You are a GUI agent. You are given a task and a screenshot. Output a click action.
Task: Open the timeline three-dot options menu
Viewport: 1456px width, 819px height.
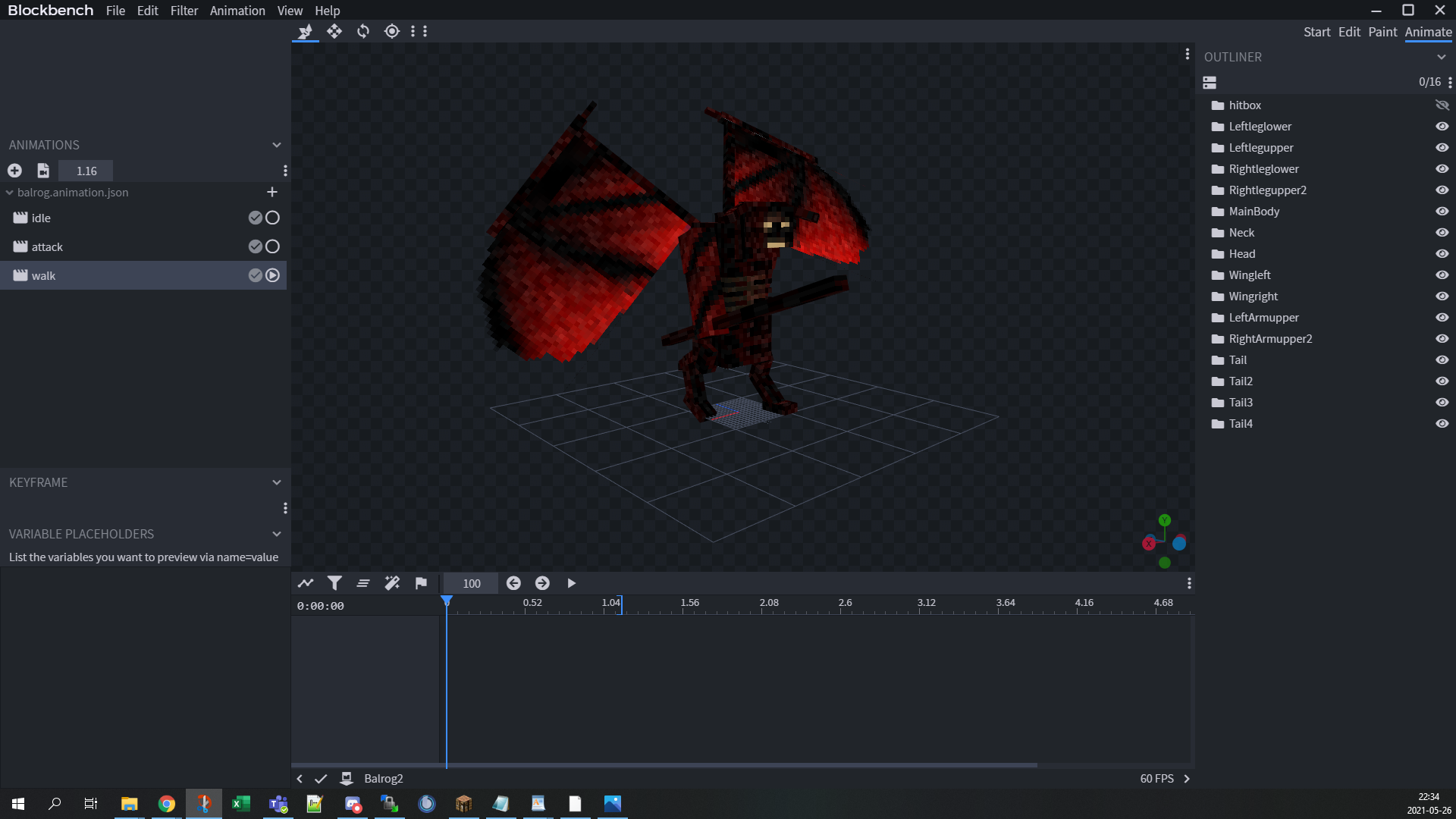(1189, 583)
